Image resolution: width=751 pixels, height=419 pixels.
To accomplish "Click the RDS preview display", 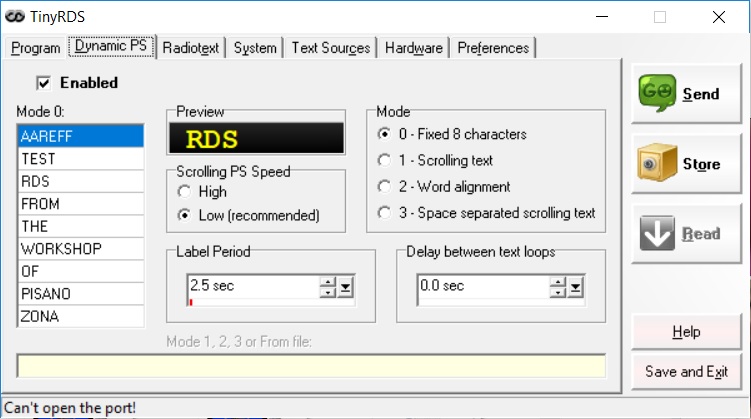I will pyautogui.click(x=257, y=138).
